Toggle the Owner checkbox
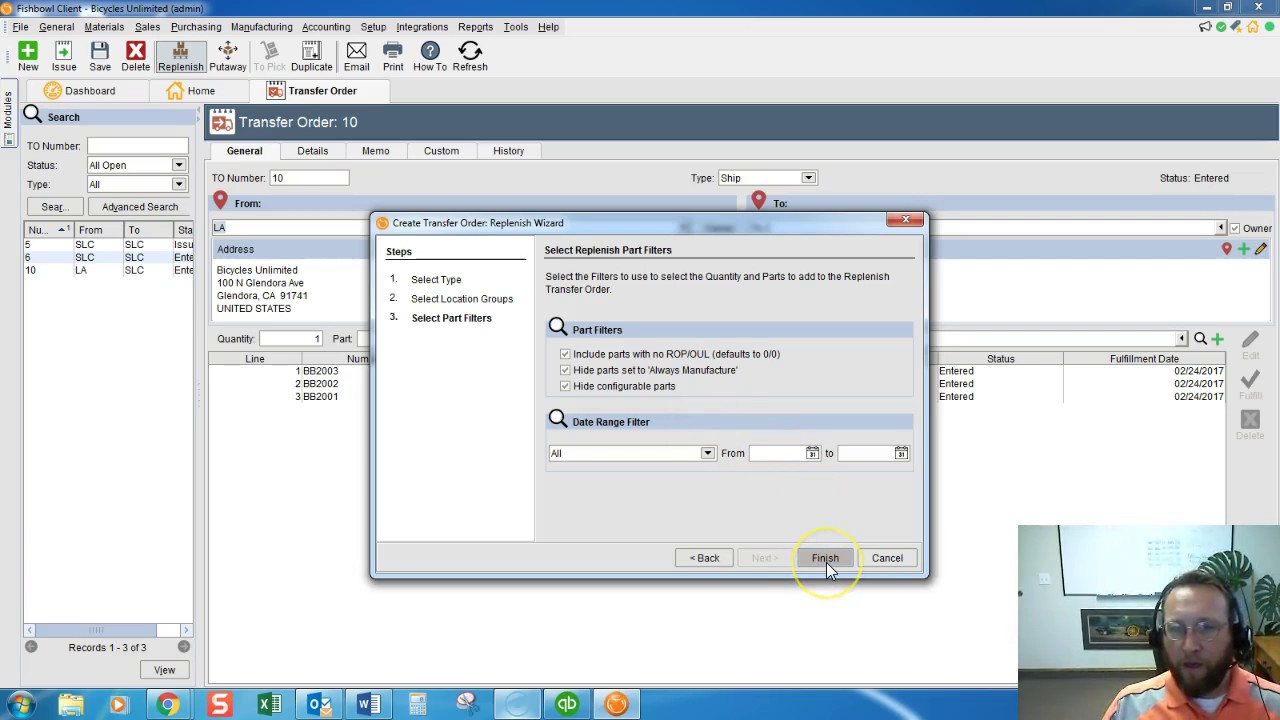This screenshot has width=1280, height=720. (x=1235, y=228)
